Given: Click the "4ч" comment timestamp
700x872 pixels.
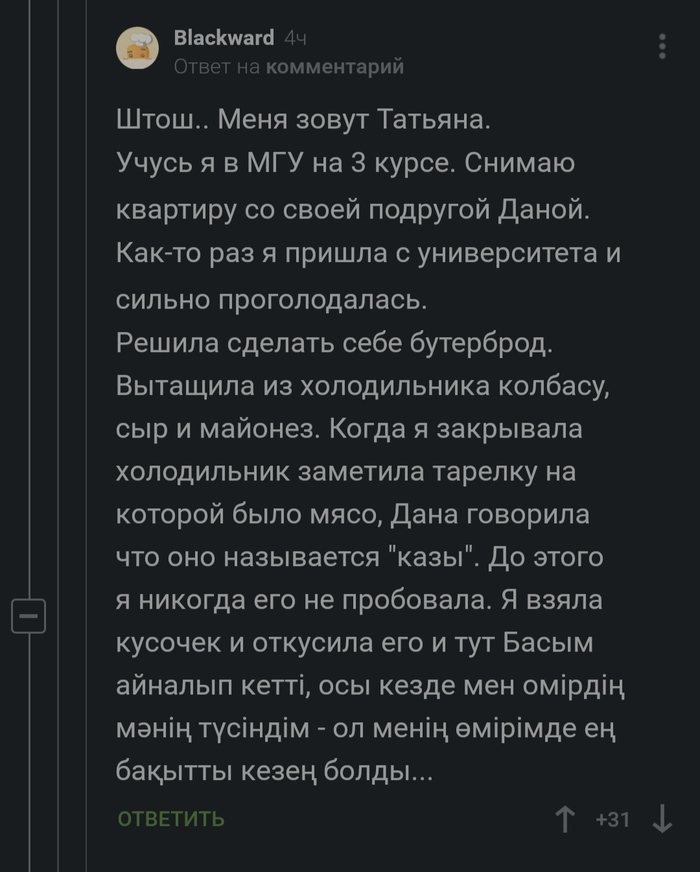Looking at the screenshot, I should pyautogui.click(x=295, y=38).
